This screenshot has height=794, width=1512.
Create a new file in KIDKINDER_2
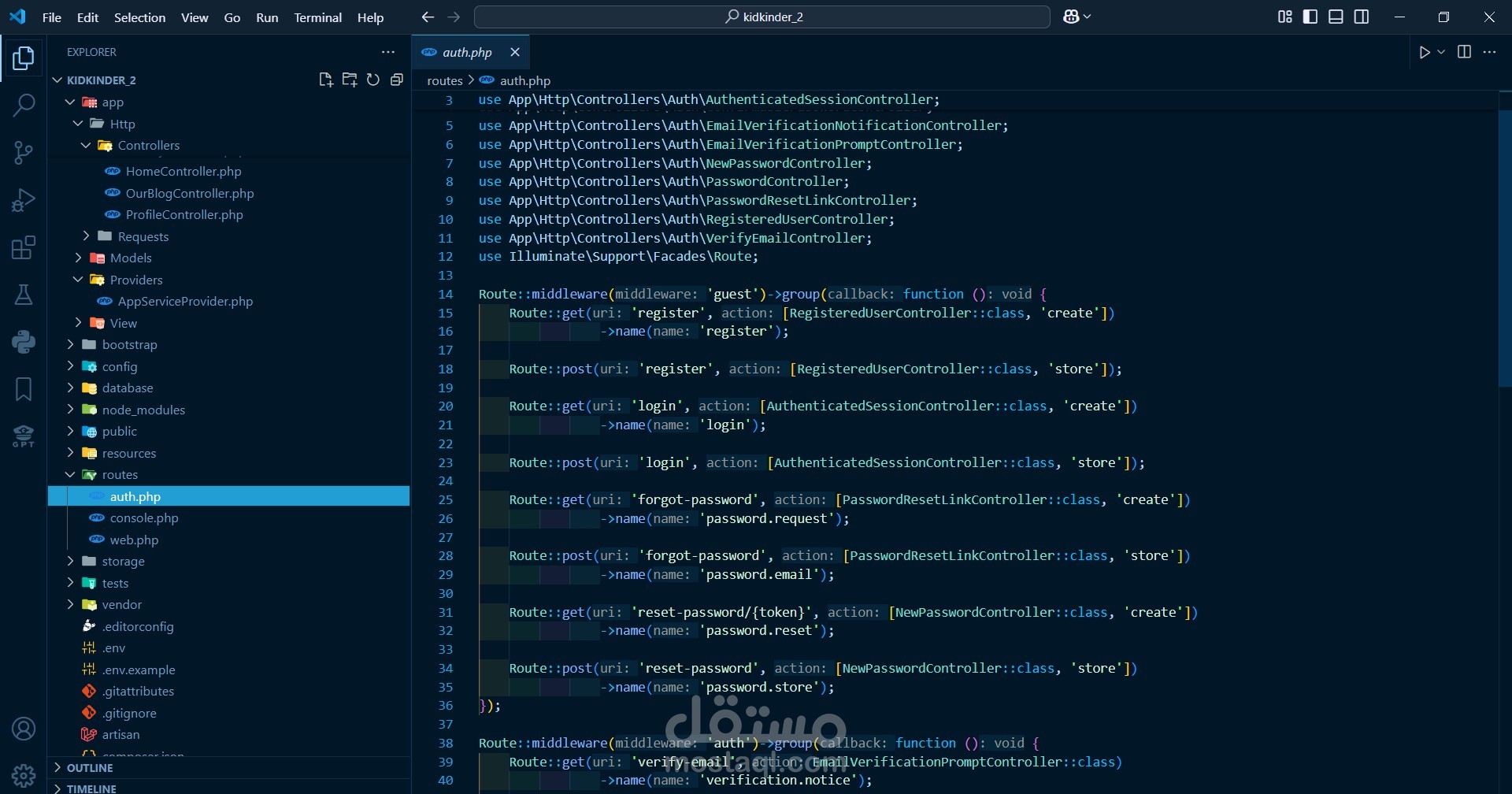pos(326,80)
